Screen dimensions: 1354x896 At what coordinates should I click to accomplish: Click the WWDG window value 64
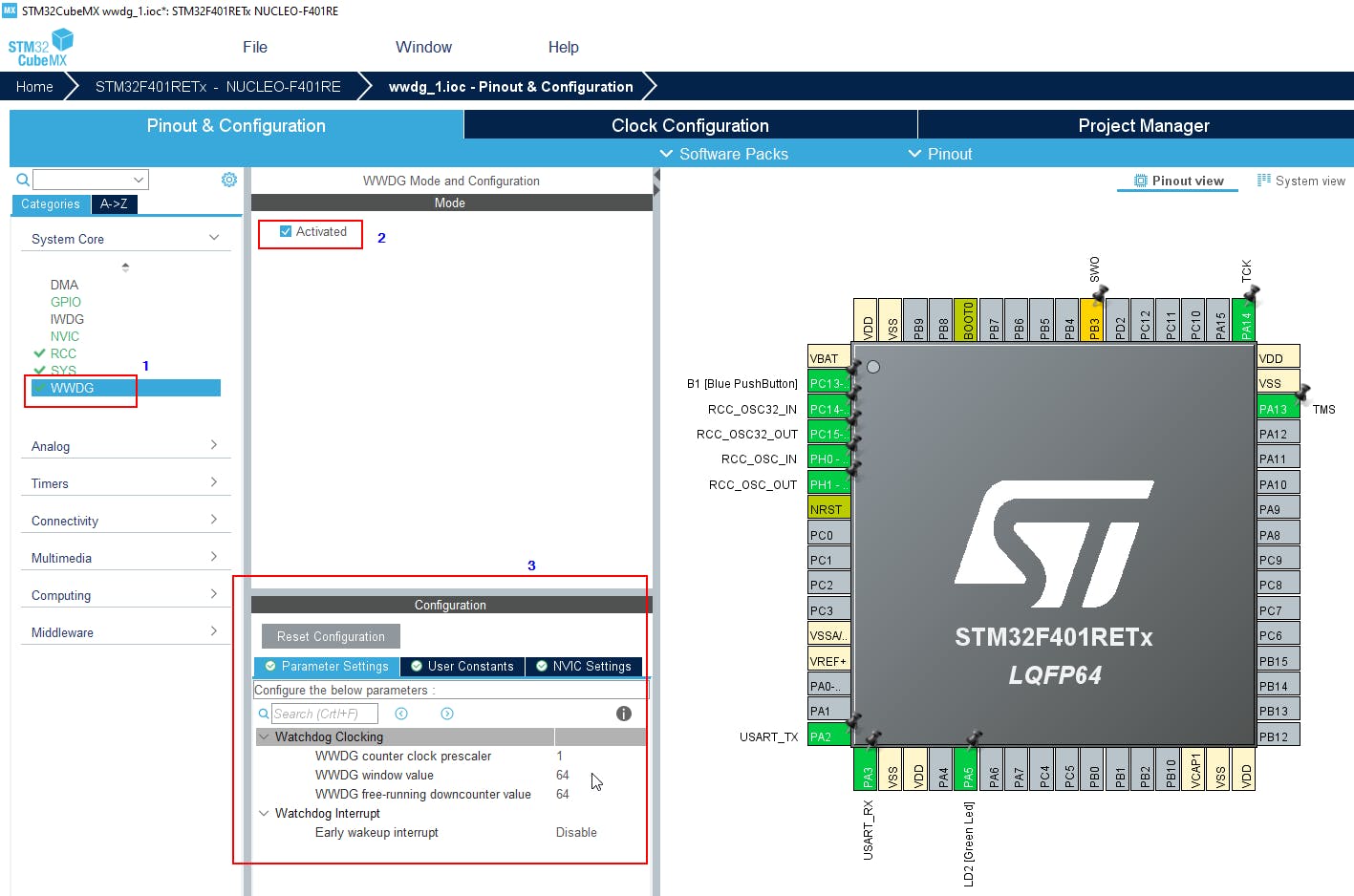pyautogui.click(x=563, y=775)
